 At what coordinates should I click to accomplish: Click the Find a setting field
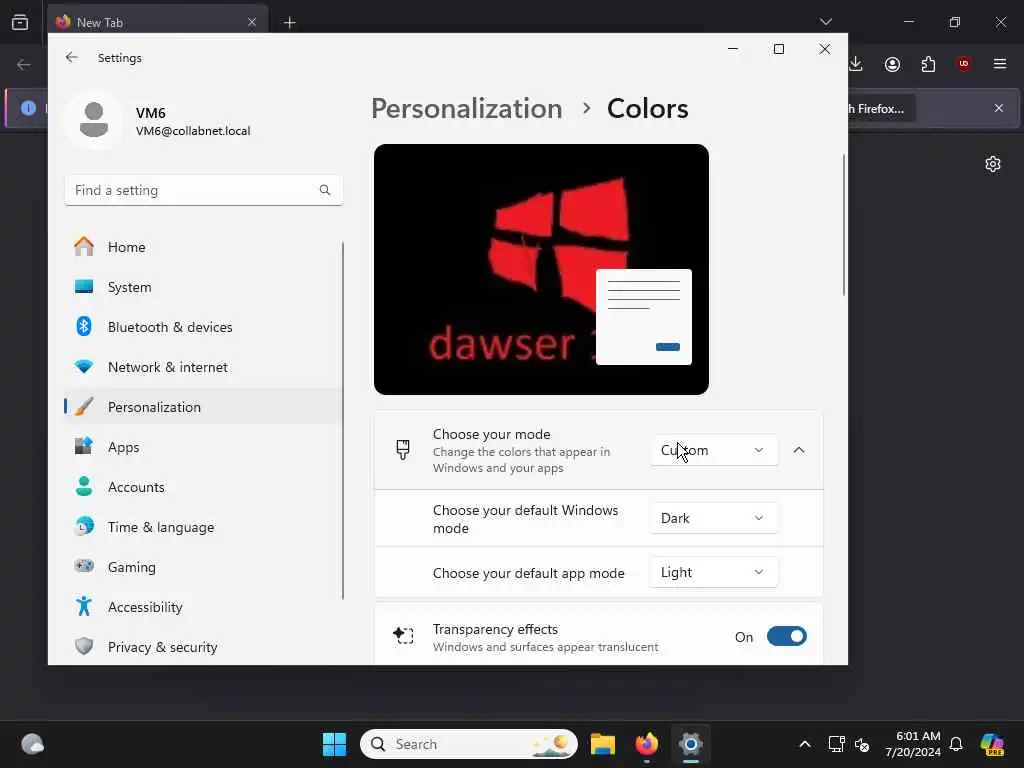(x=203, y=190)
